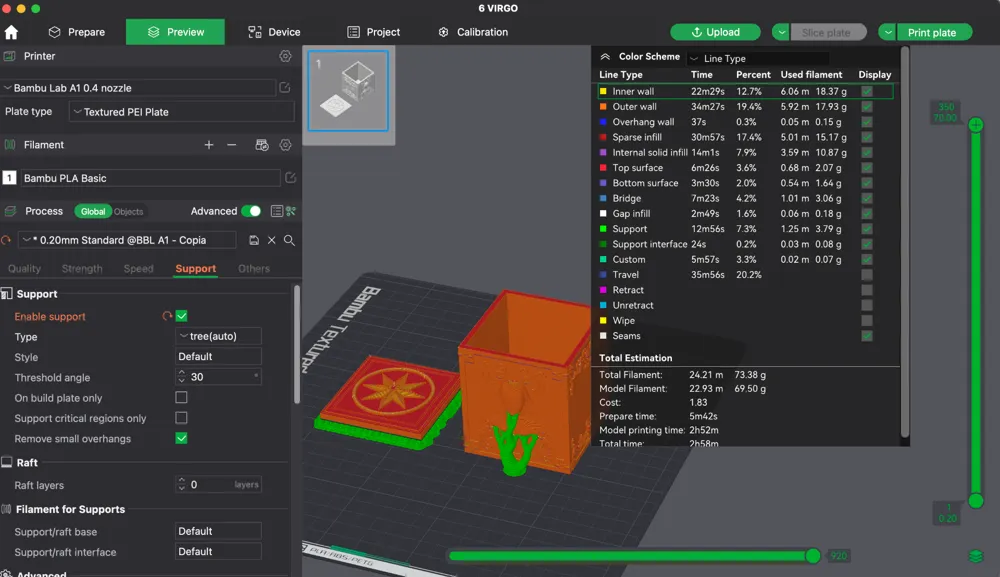Click the horizontal move slider handle
This screenshot has width=1000, height=577.
812,556
